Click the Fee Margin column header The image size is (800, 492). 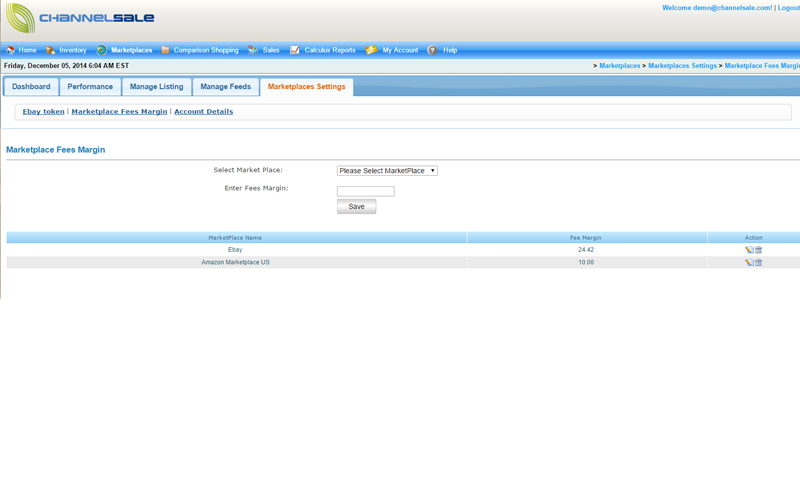[586, 238]
